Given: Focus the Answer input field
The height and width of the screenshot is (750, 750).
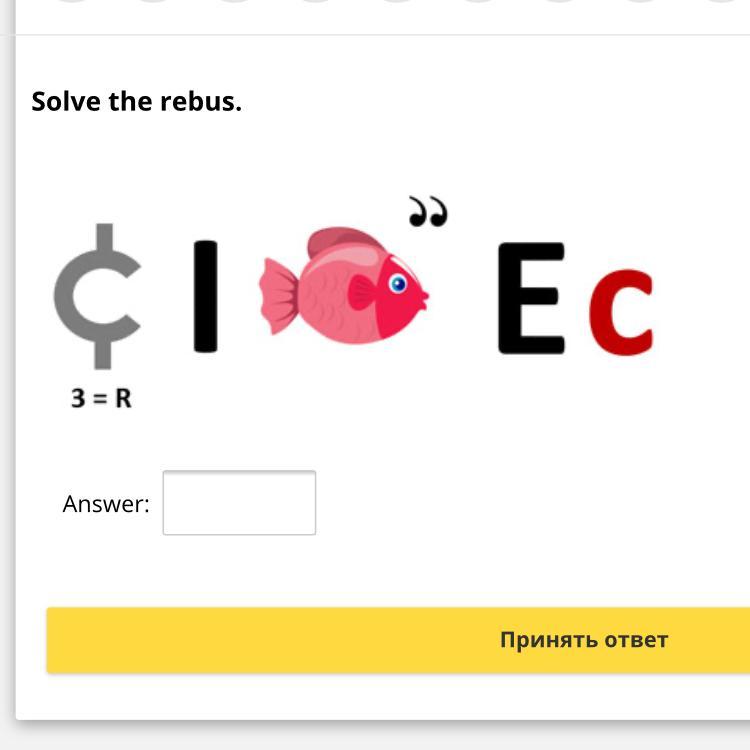Looking at the screenshot, I should (x=239, y=503).
